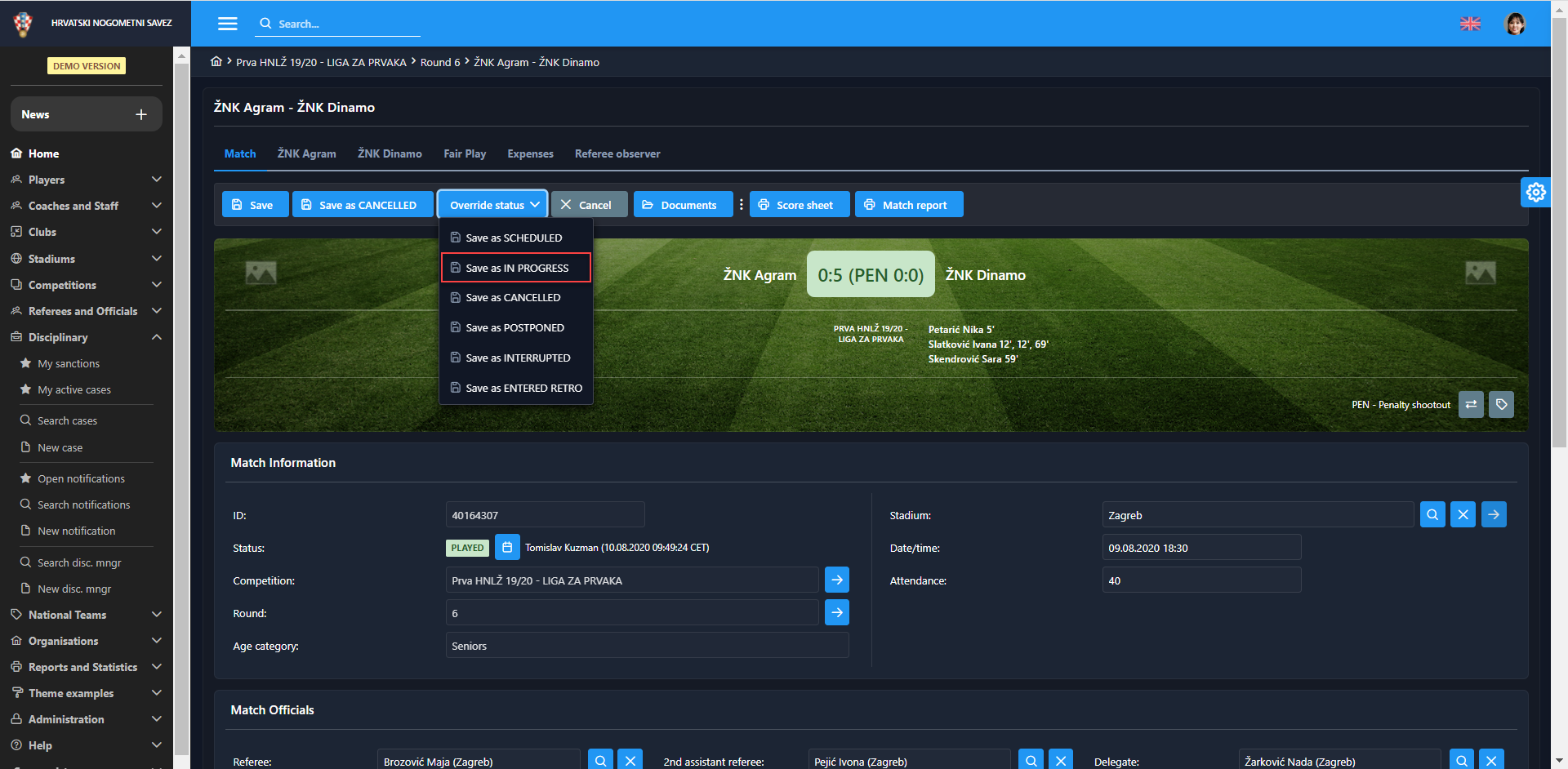The height and width of the screenshot is (769, 1568).
Task: Click the swap teams arrows icon
Action: pos(1471,405)
